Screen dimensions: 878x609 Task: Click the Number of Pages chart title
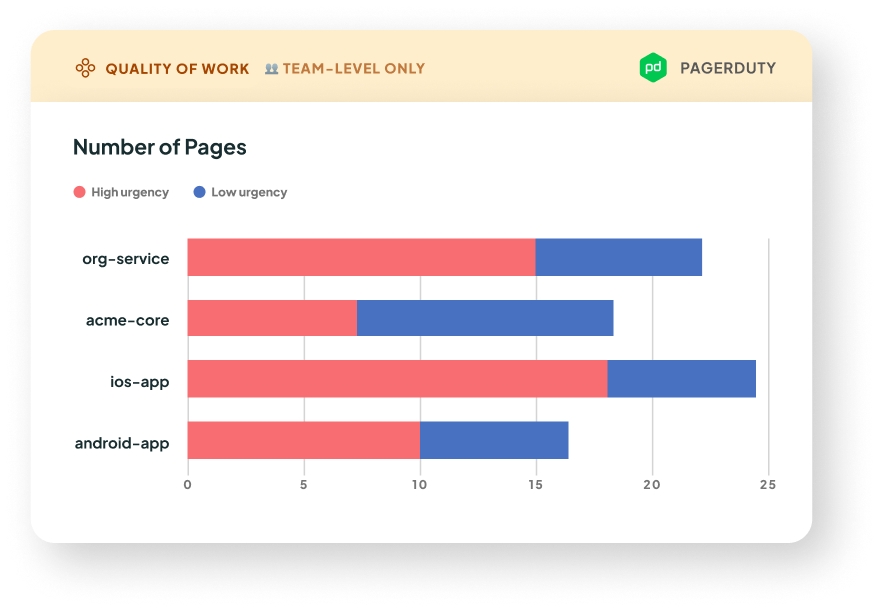point(160,148)
